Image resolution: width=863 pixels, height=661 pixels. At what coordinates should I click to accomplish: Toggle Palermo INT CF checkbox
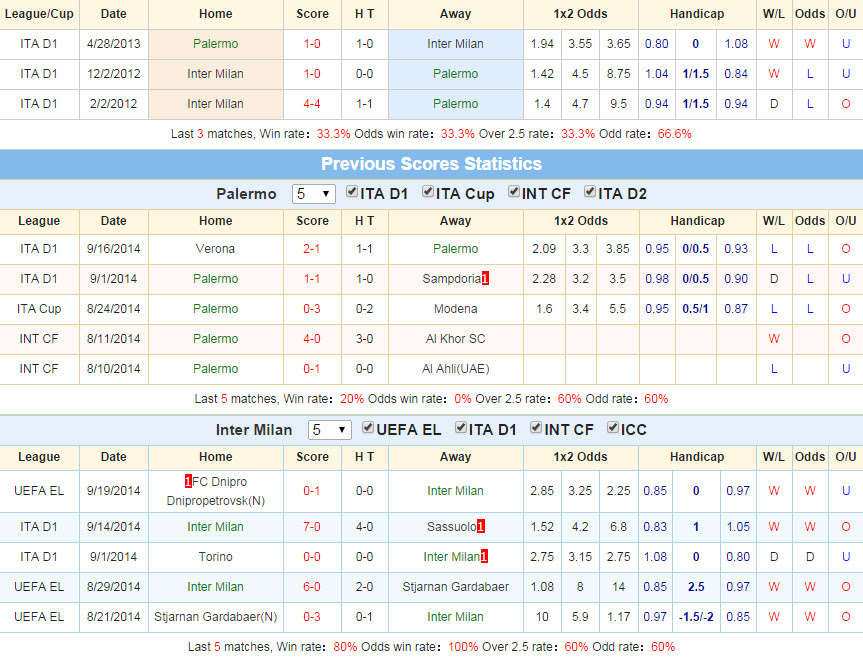[514, 192]
